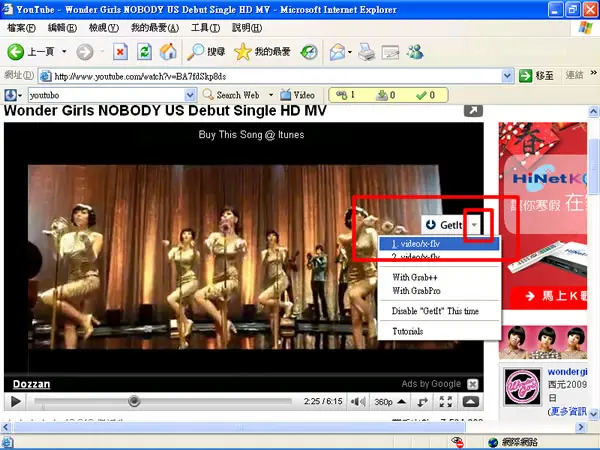Click the youtubo search input field
The width and height of the screenshot is (600, 450).
tap(106, 95)
